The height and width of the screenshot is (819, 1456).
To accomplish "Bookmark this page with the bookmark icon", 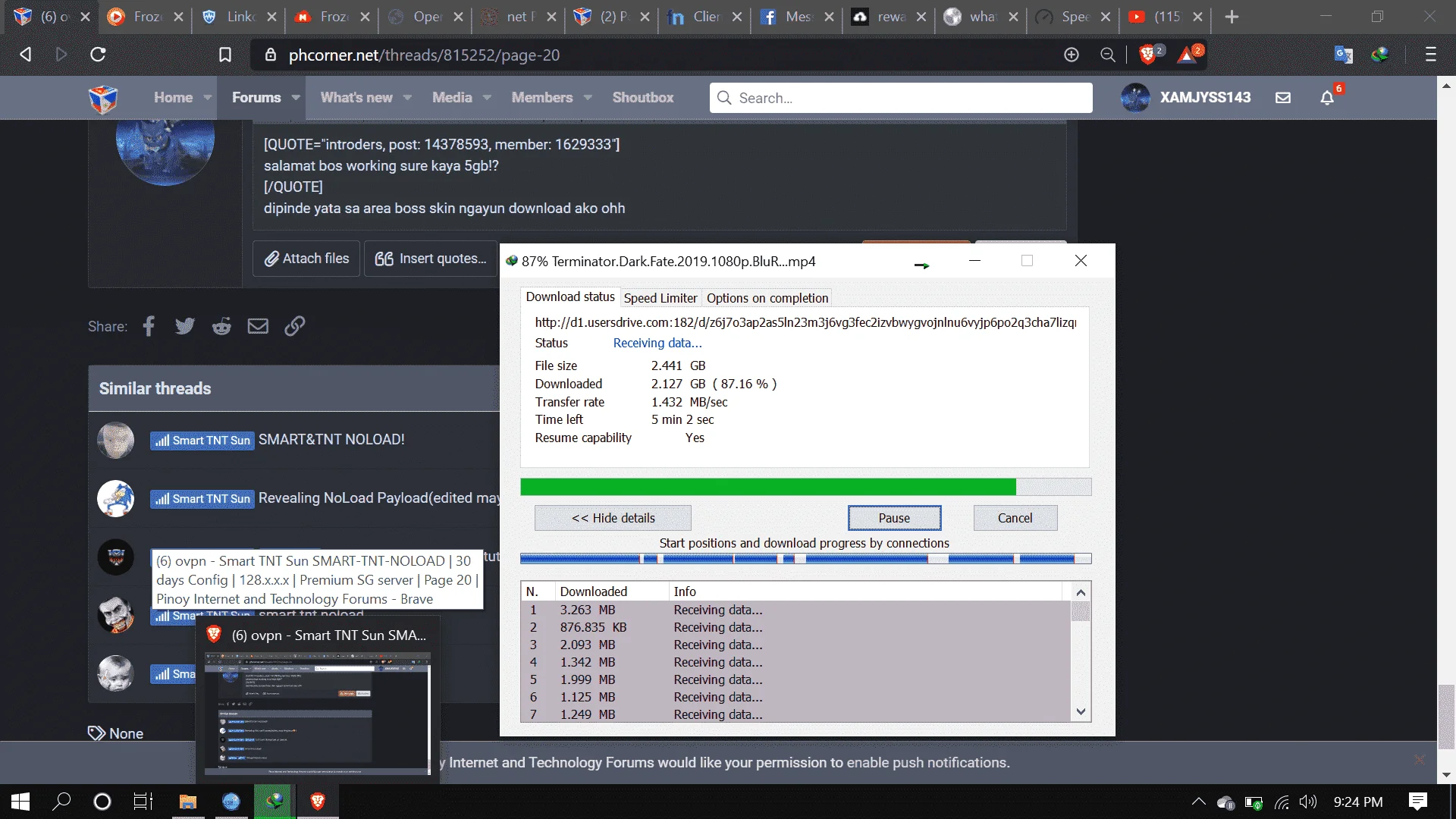I will (225, 55).
